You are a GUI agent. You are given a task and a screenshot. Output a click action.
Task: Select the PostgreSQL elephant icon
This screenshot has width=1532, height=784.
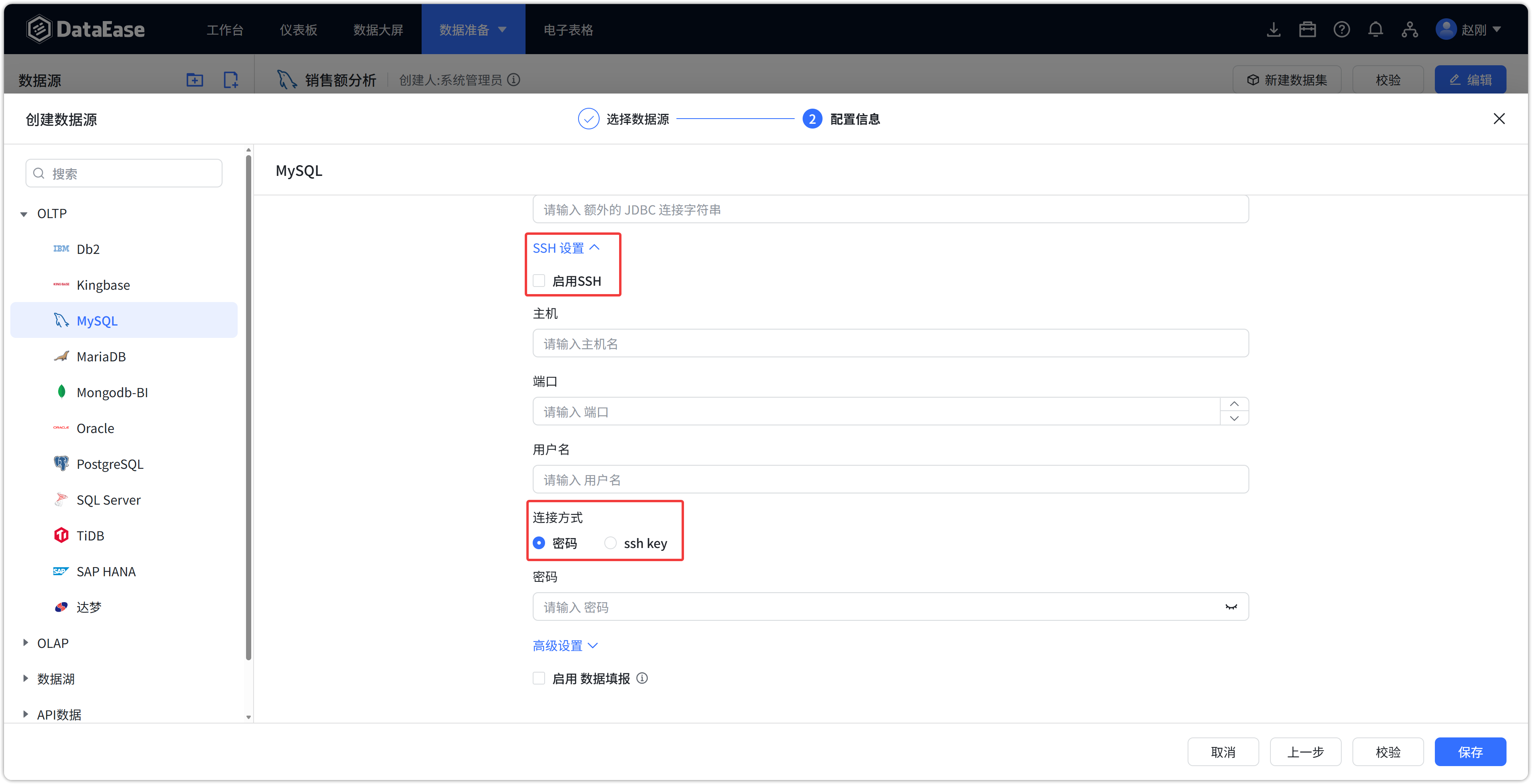(x=61, y=464)
